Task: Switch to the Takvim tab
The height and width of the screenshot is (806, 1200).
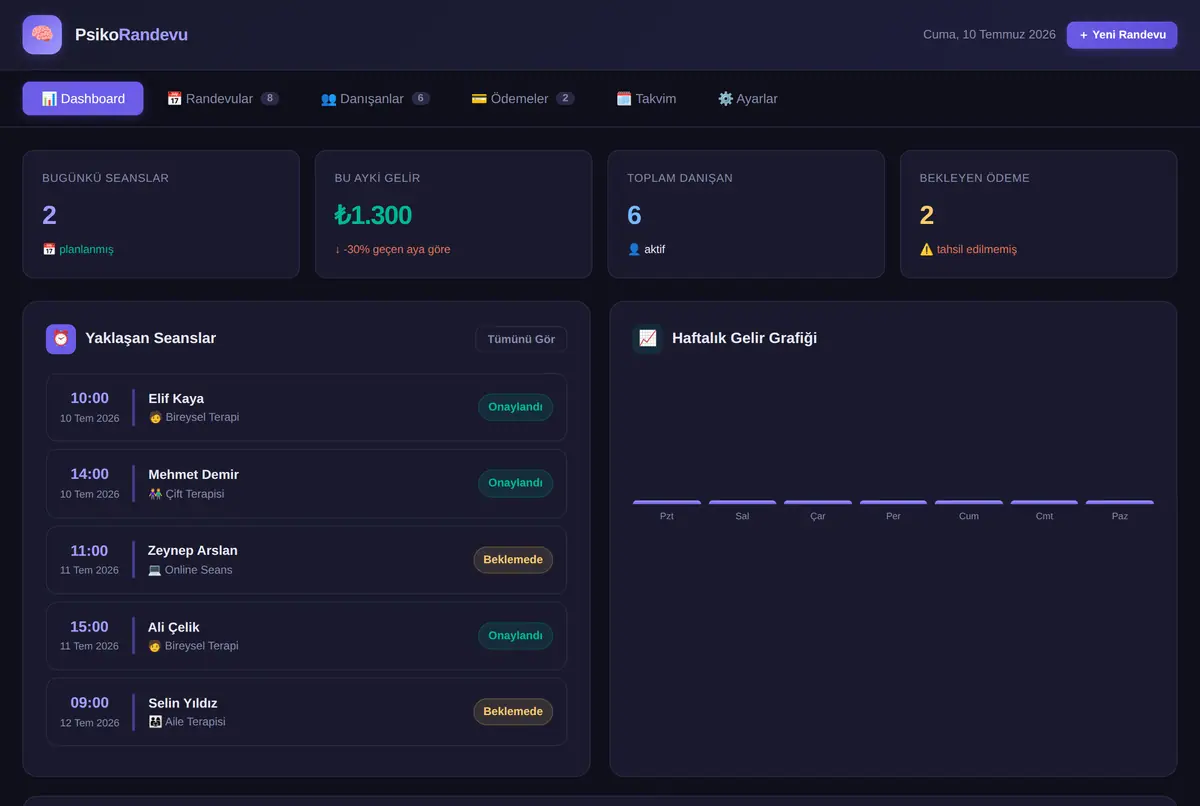Action: (x=646, y=99)
